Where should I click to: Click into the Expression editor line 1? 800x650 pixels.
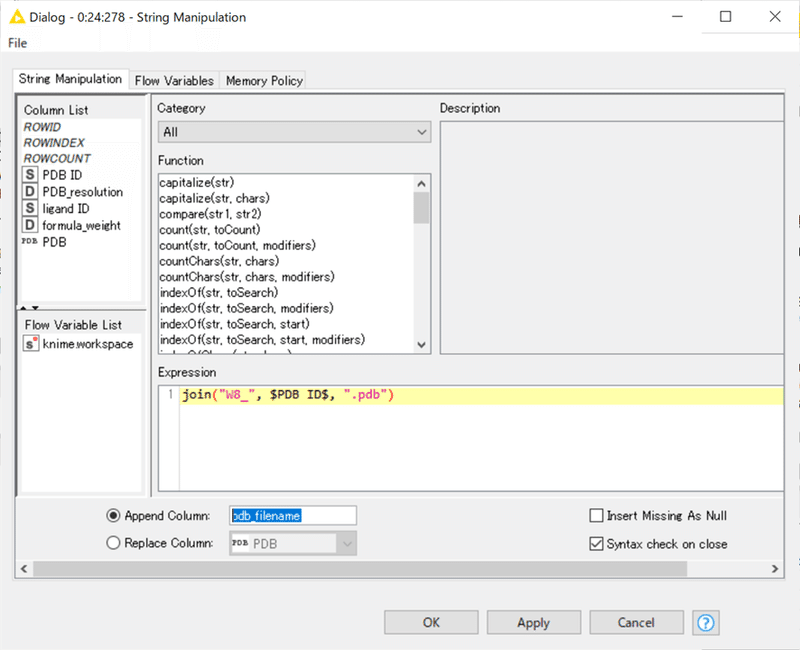click(481, 395)
